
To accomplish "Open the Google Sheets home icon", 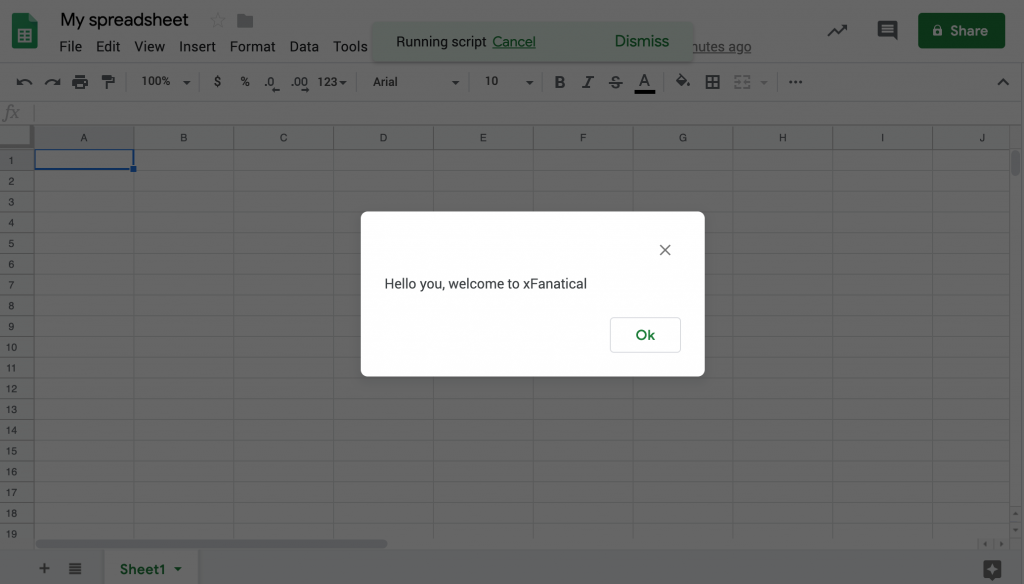I will click(x=24, y=30).
